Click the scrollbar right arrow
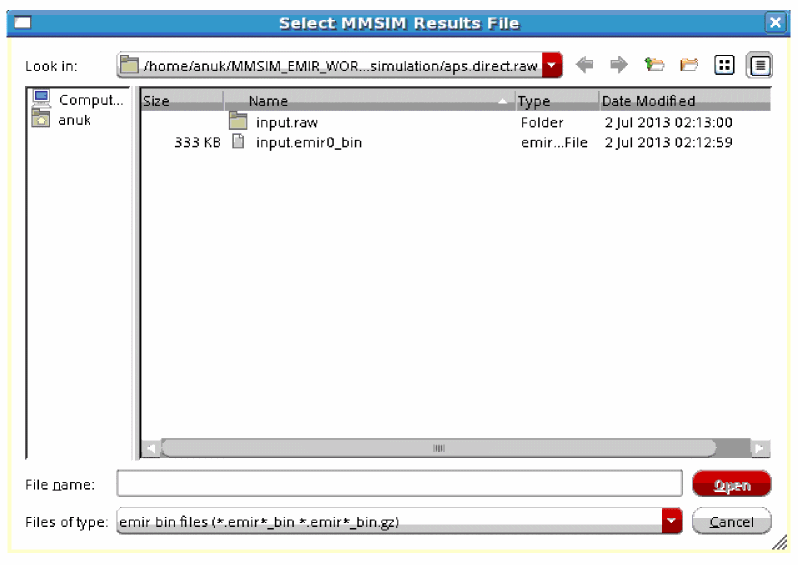 point(760,448)
